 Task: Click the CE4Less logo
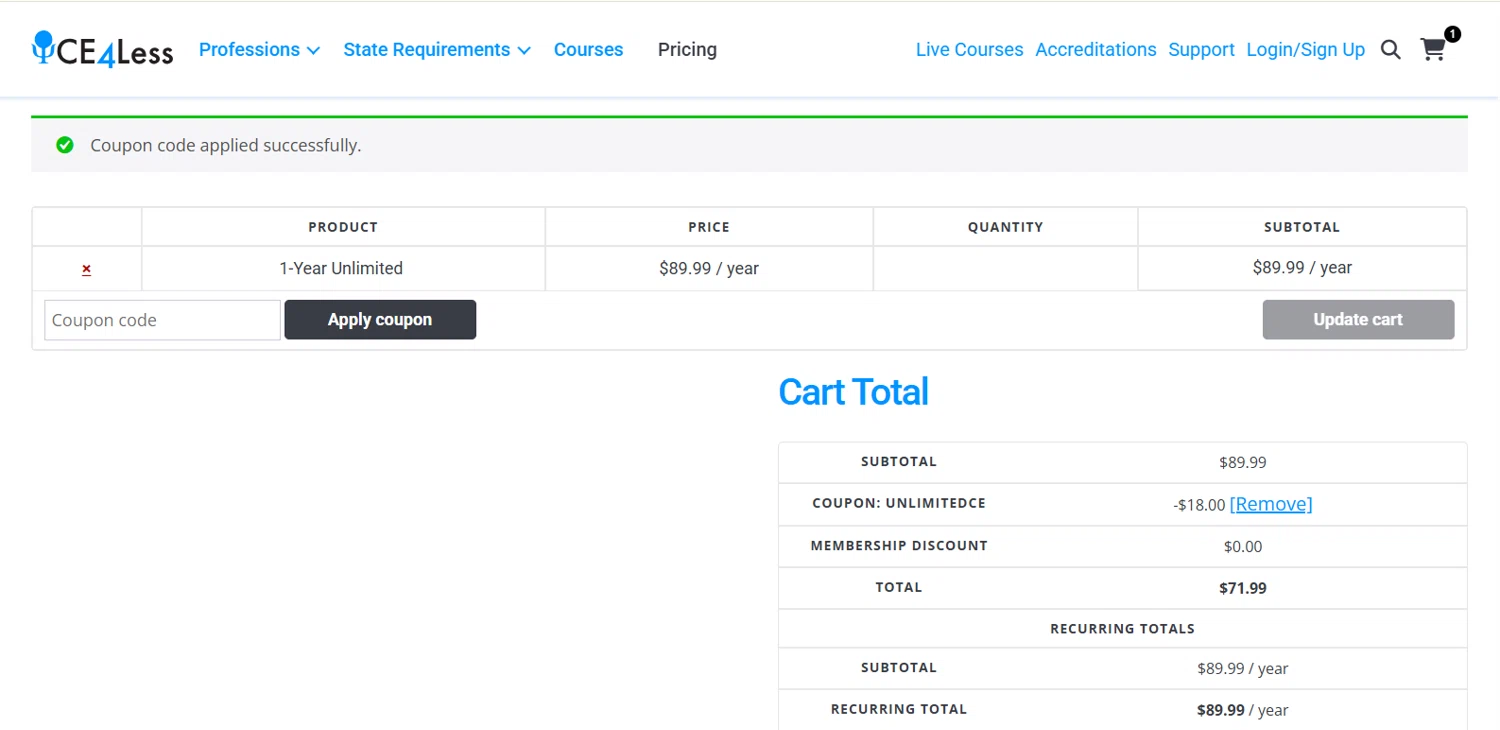point(103,49)
